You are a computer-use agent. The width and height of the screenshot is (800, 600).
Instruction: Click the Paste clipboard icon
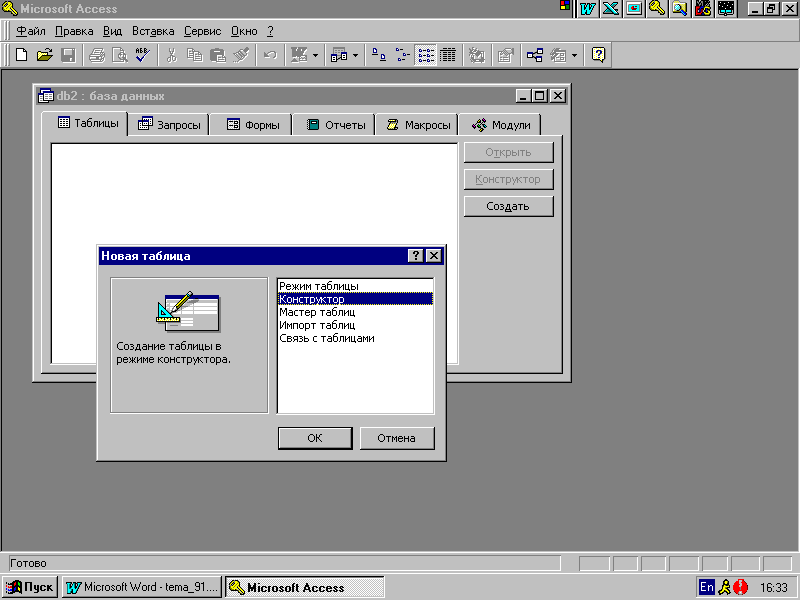pos(218,55)
